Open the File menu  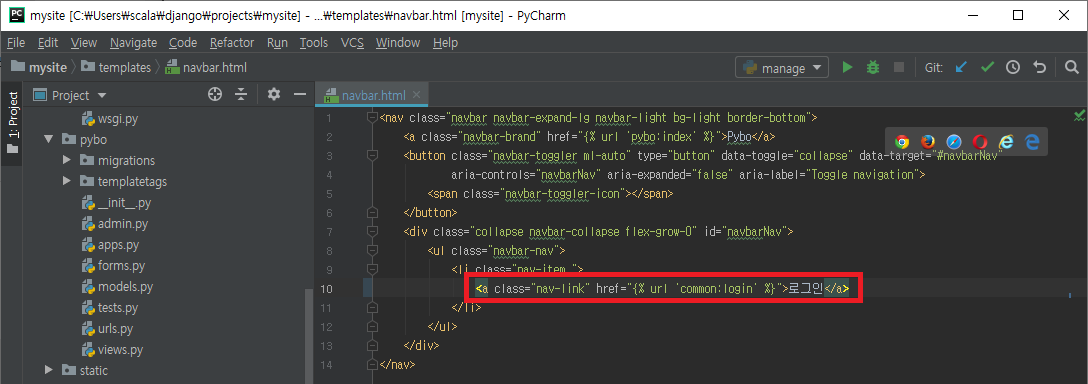tap(16, 43)
